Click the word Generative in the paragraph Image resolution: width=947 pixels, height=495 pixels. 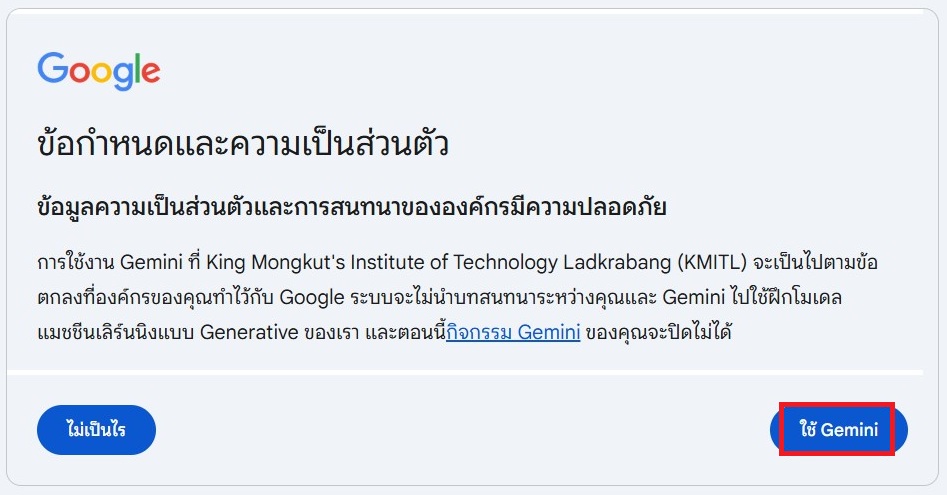click(x=251, y=332)
